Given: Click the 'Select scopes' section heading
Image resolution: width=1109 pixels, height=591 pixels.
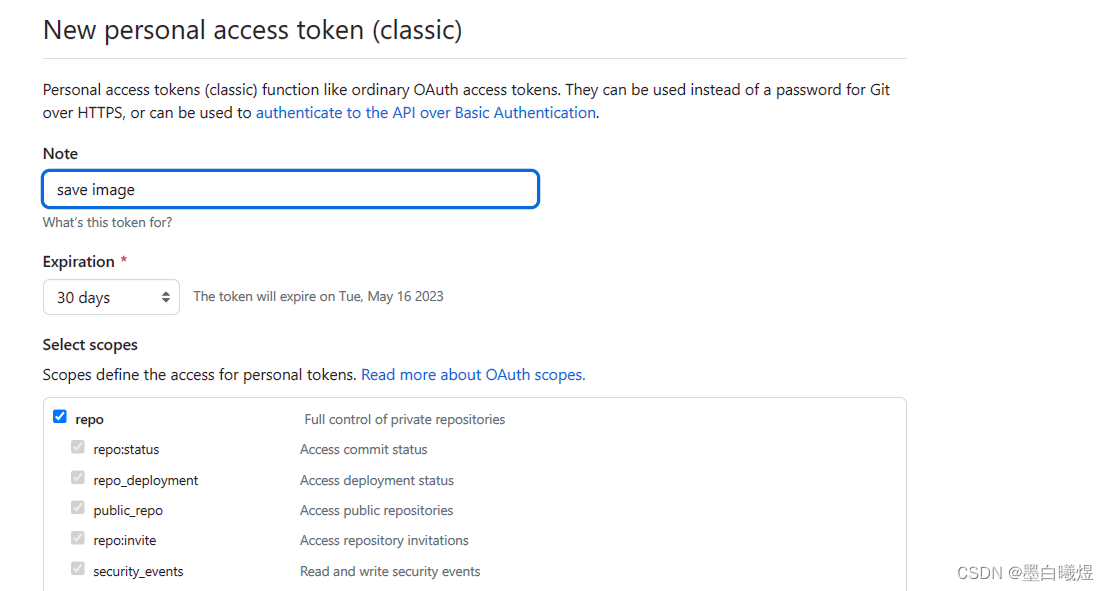Looking at the screenshot, I should [90, 345].
